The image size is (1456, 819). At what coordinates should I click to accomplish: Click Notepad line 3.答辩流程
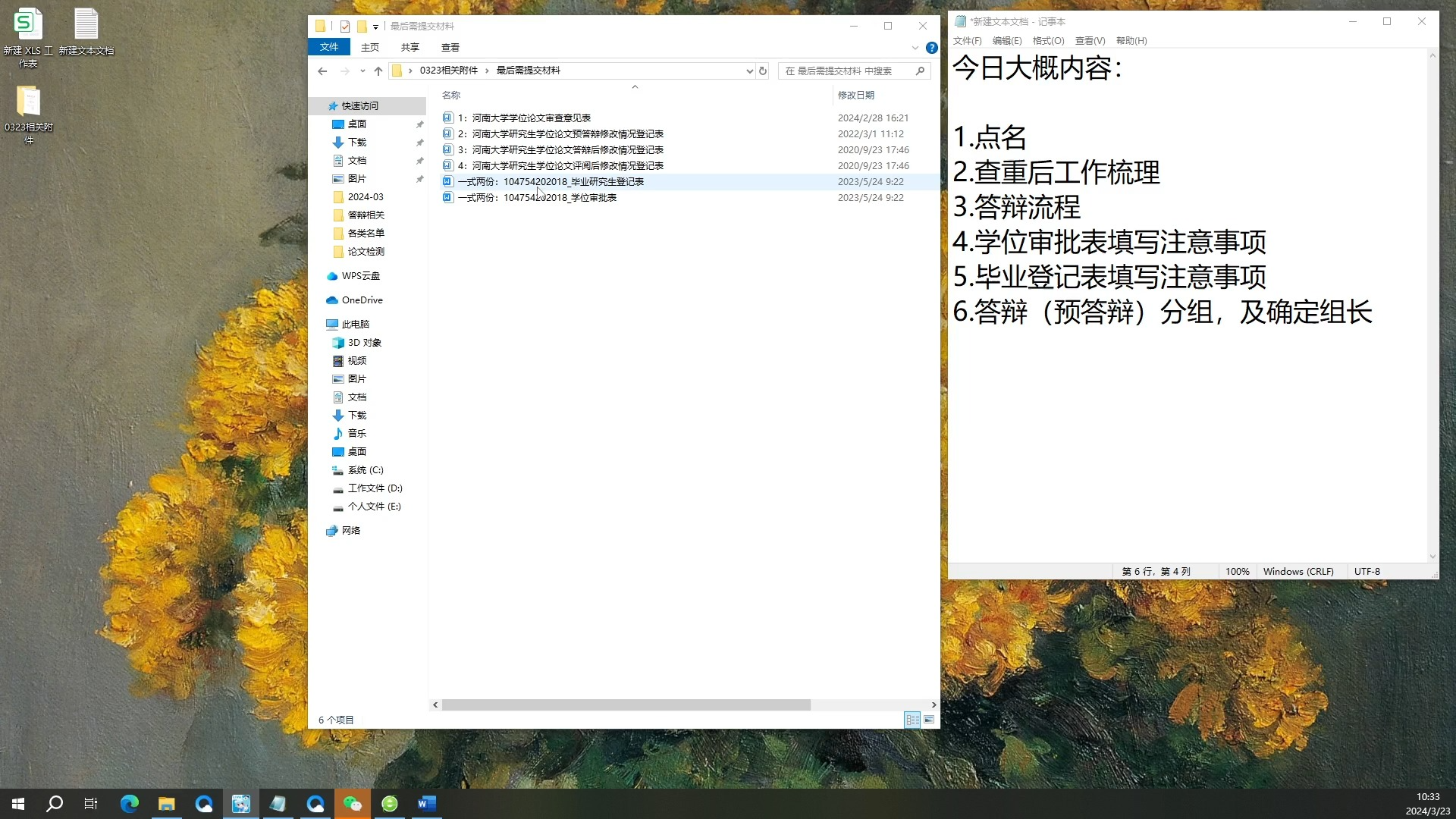click(1016, 207)
